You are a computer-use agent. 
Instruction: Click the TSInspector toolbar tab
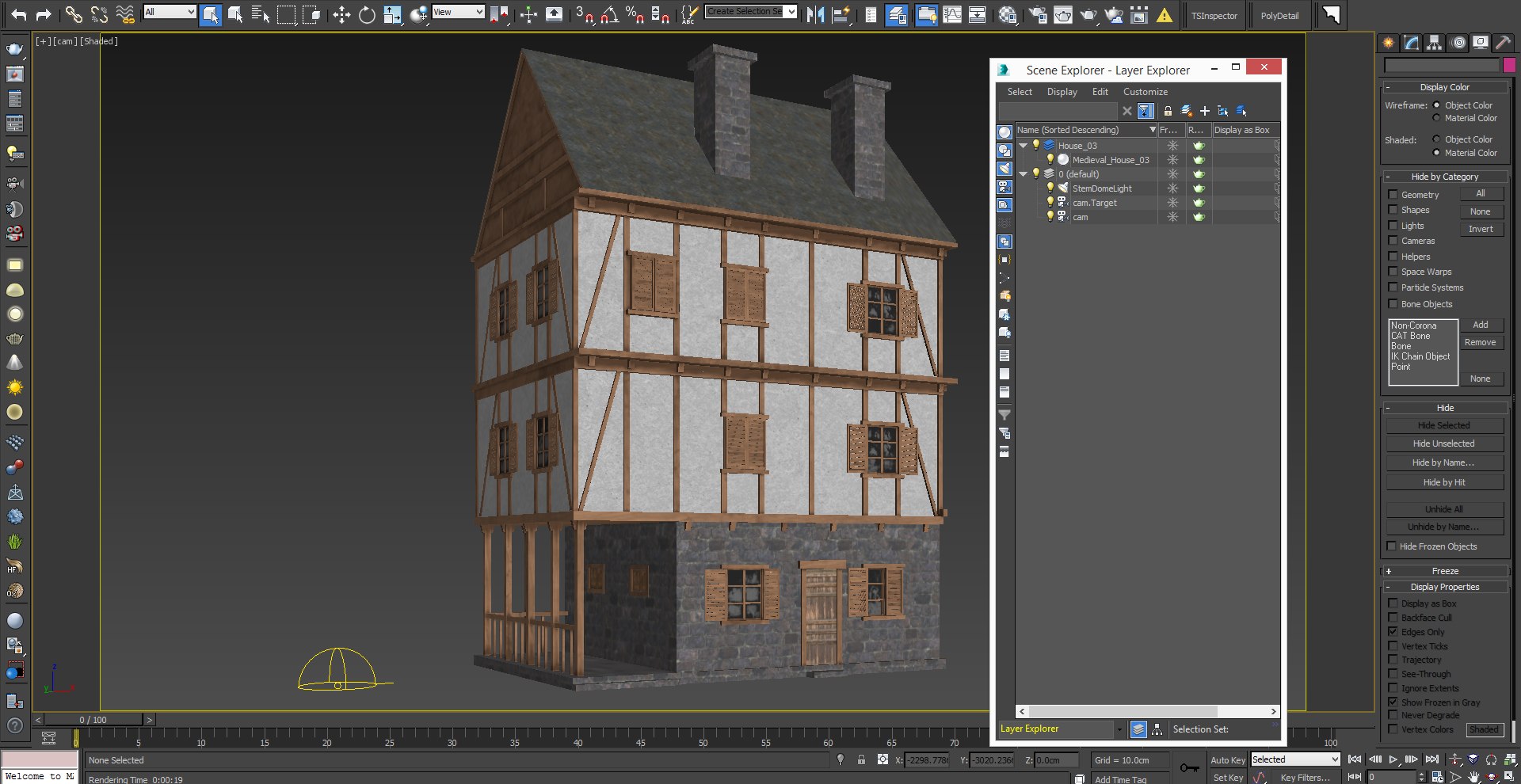click(1214, 16)
